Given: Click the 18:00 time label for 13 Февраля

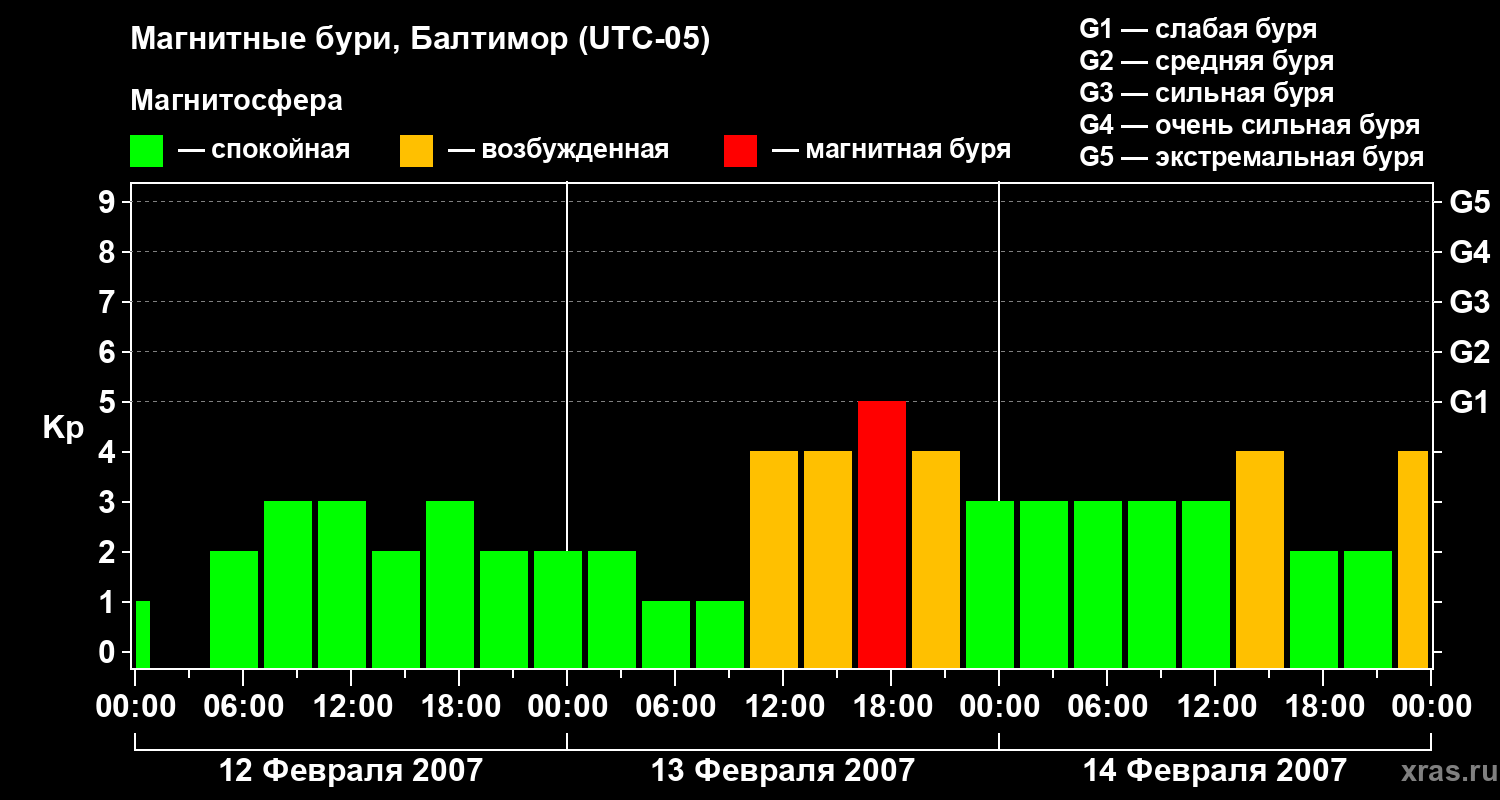Looking at the screenshot, I should point(891,706).
